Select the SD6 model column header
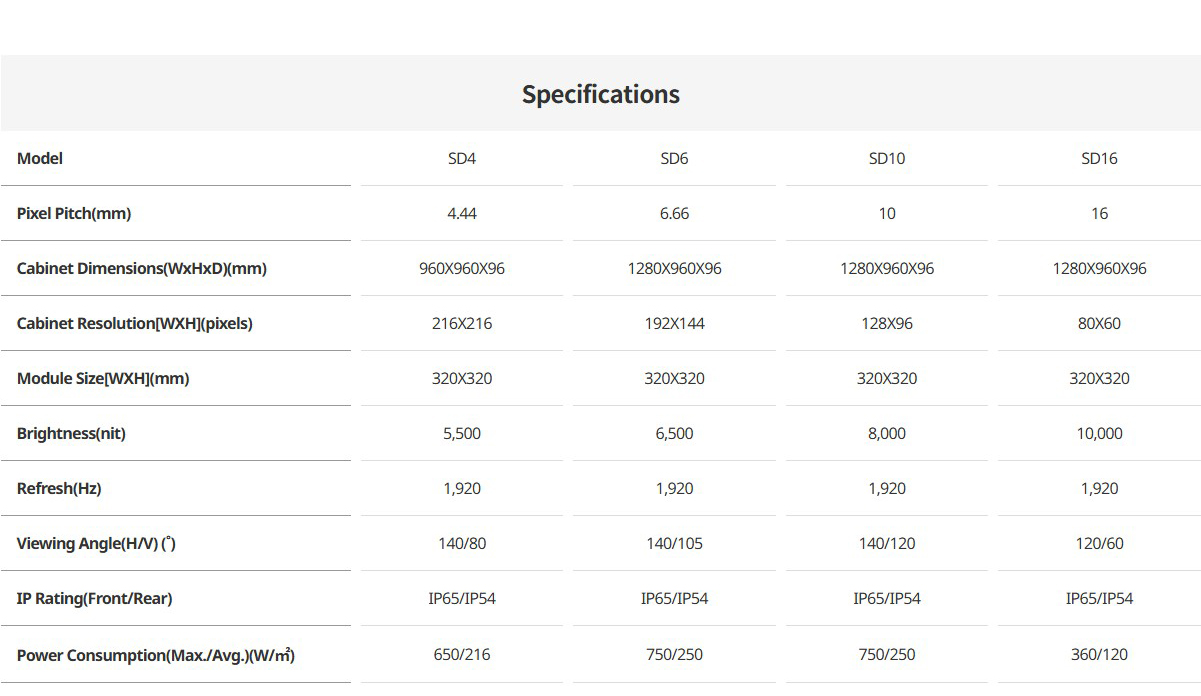The width and height of the screenshot is (1201, 696). tap(674, 158)
